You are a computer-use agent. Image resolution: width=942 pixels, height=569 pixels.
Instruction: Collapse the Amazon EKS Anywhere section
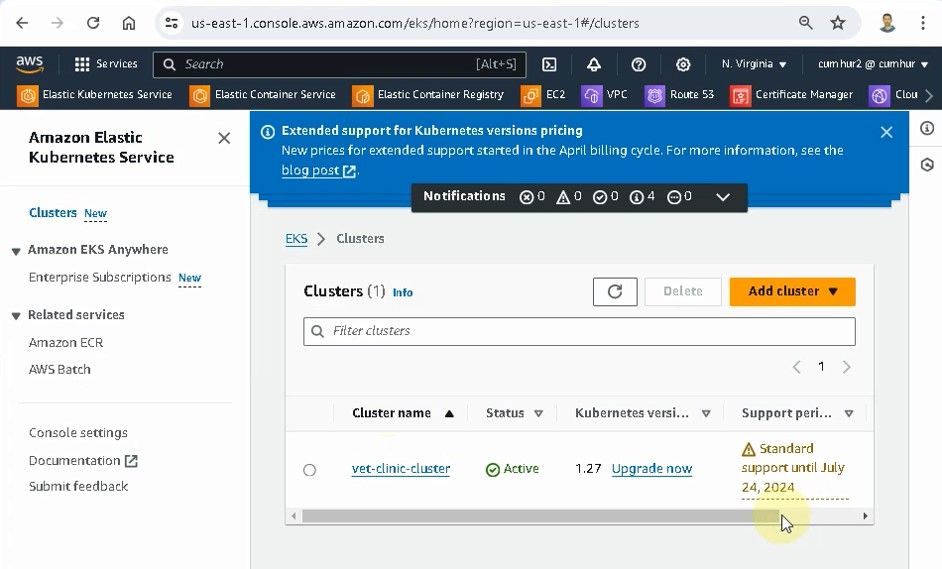(16, 250)
